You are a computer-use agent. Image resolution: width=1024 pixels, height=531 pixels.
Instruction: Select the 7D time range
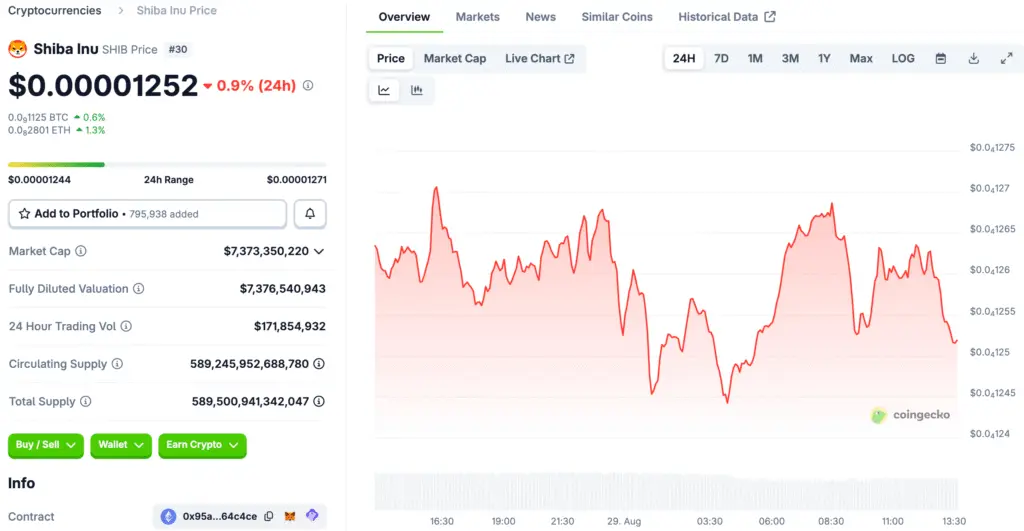tap(721, 58)
